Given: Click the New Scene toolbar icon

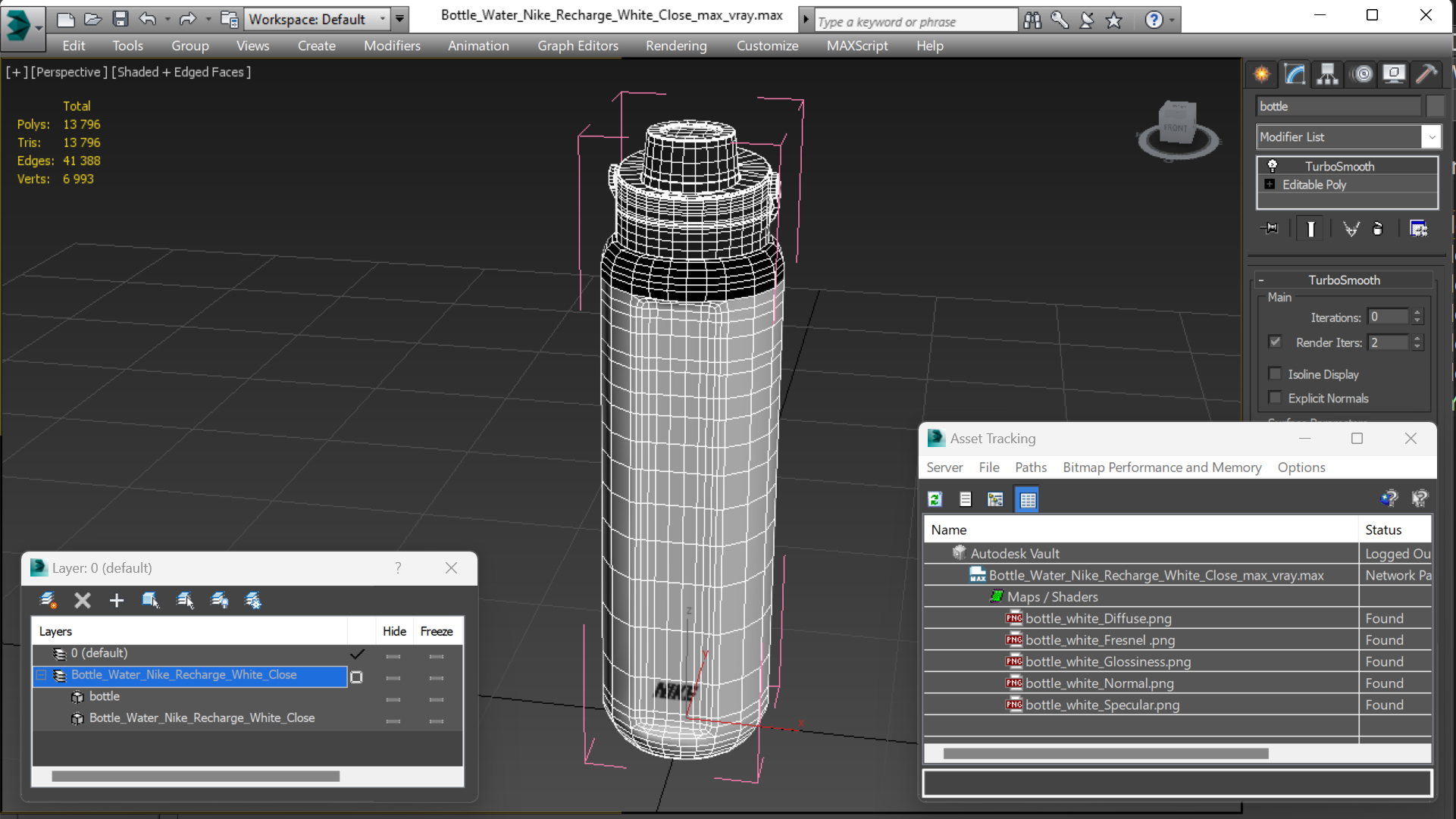Looking at the screenshot, I should click(x=66, y=19).
